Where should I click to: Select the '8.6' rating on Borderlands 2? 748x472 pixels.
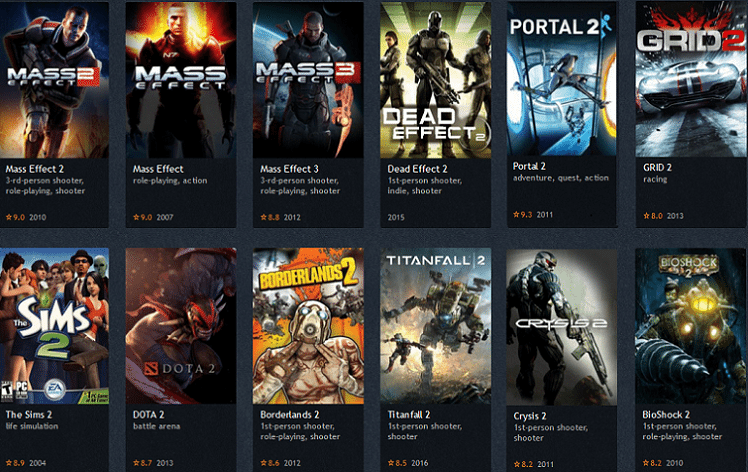pyautogui.click(x=273, y=463)
